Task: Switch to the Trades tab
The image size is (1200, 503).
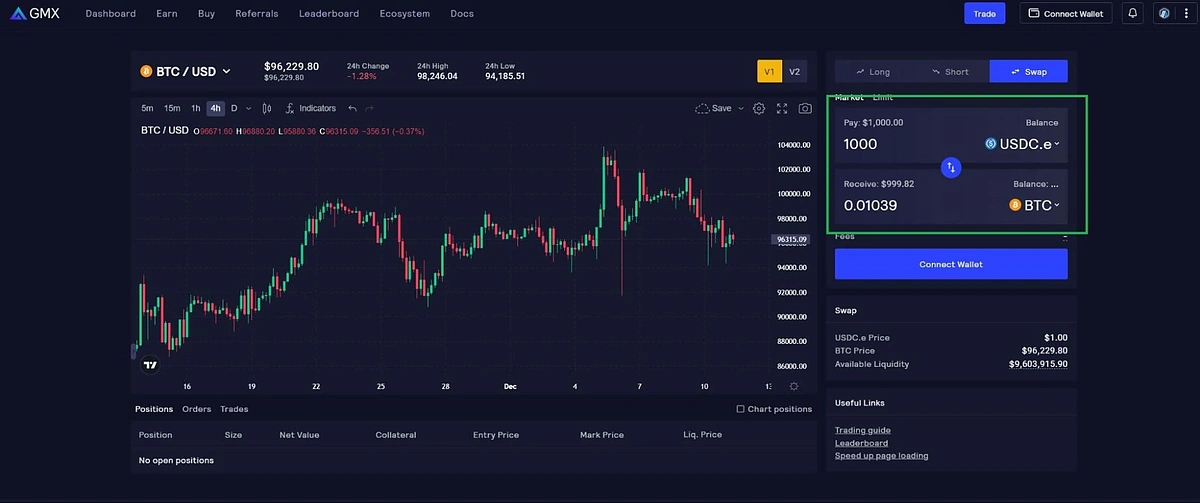Action: click(234, 409)
